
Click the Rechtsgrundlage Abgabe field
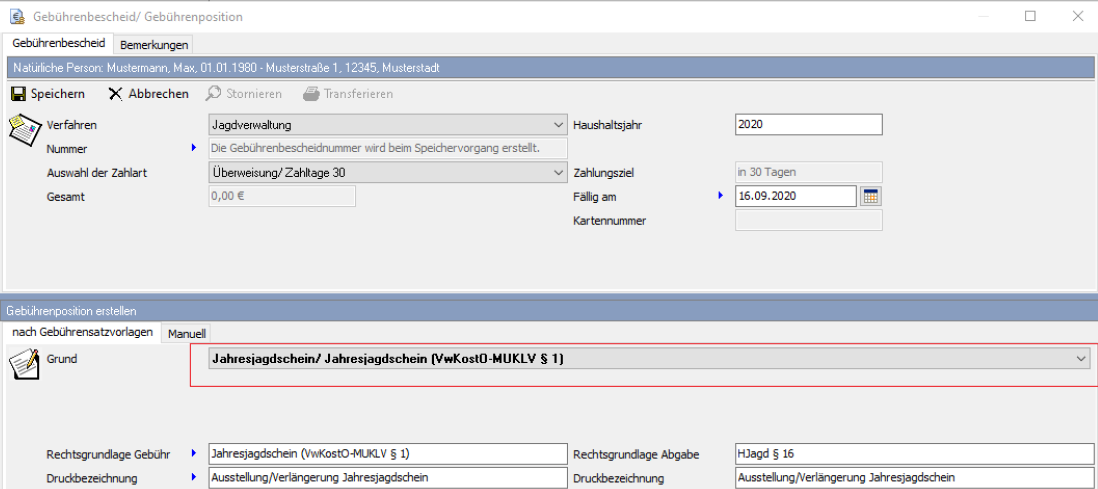(x=913, y=454)
